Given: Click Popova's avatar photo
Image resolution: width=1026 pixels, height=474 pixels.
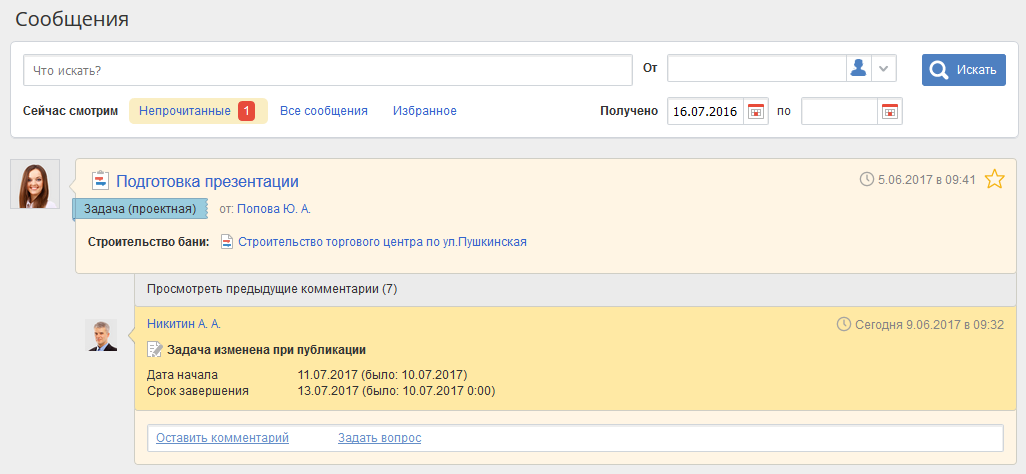Looking at the screenshot, I should [35, 184].
